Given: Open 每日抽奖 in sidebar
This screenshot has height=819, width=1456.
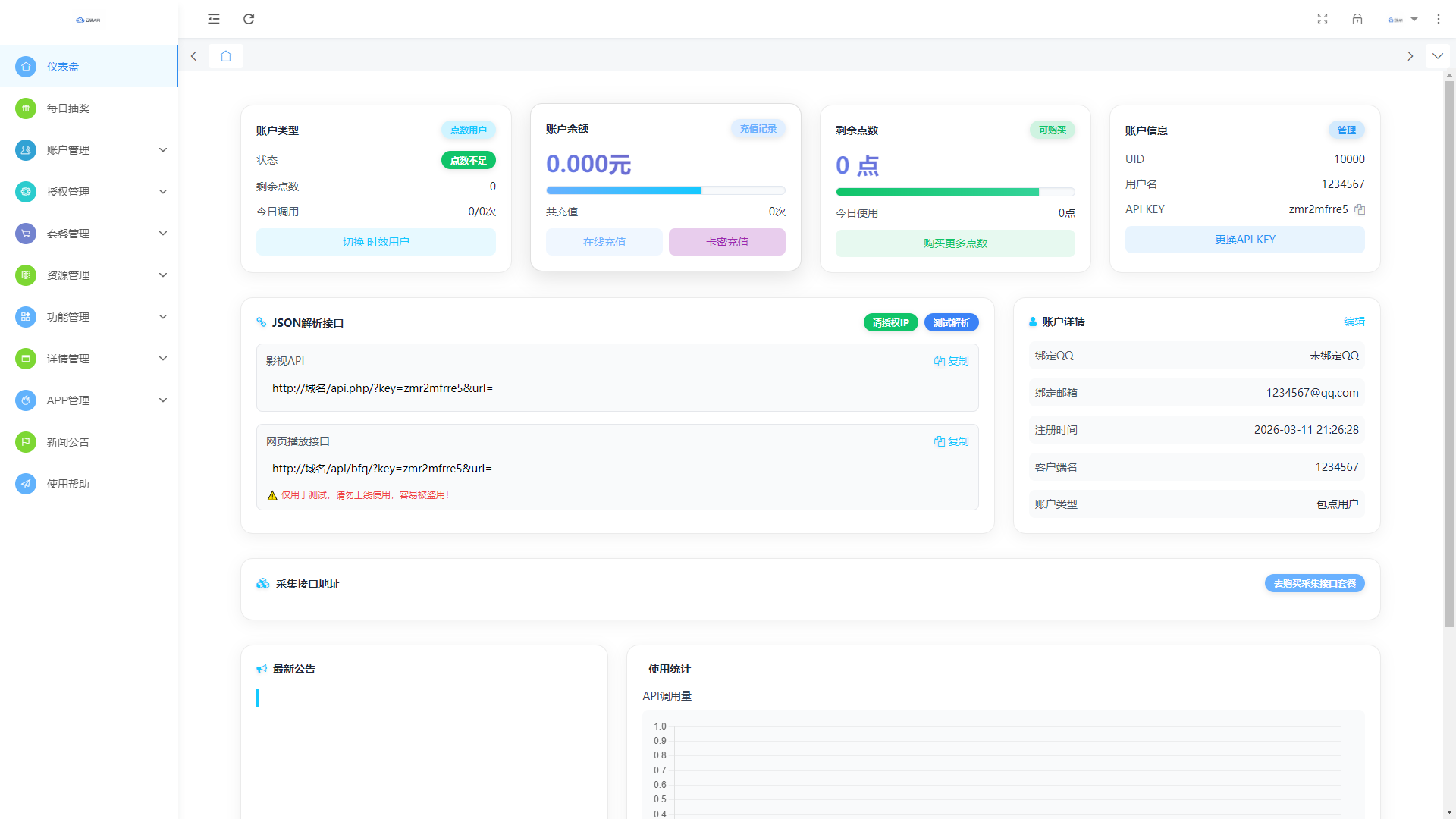Looking at the screenshot, I should pyautogui.click(x=68, y=108).
